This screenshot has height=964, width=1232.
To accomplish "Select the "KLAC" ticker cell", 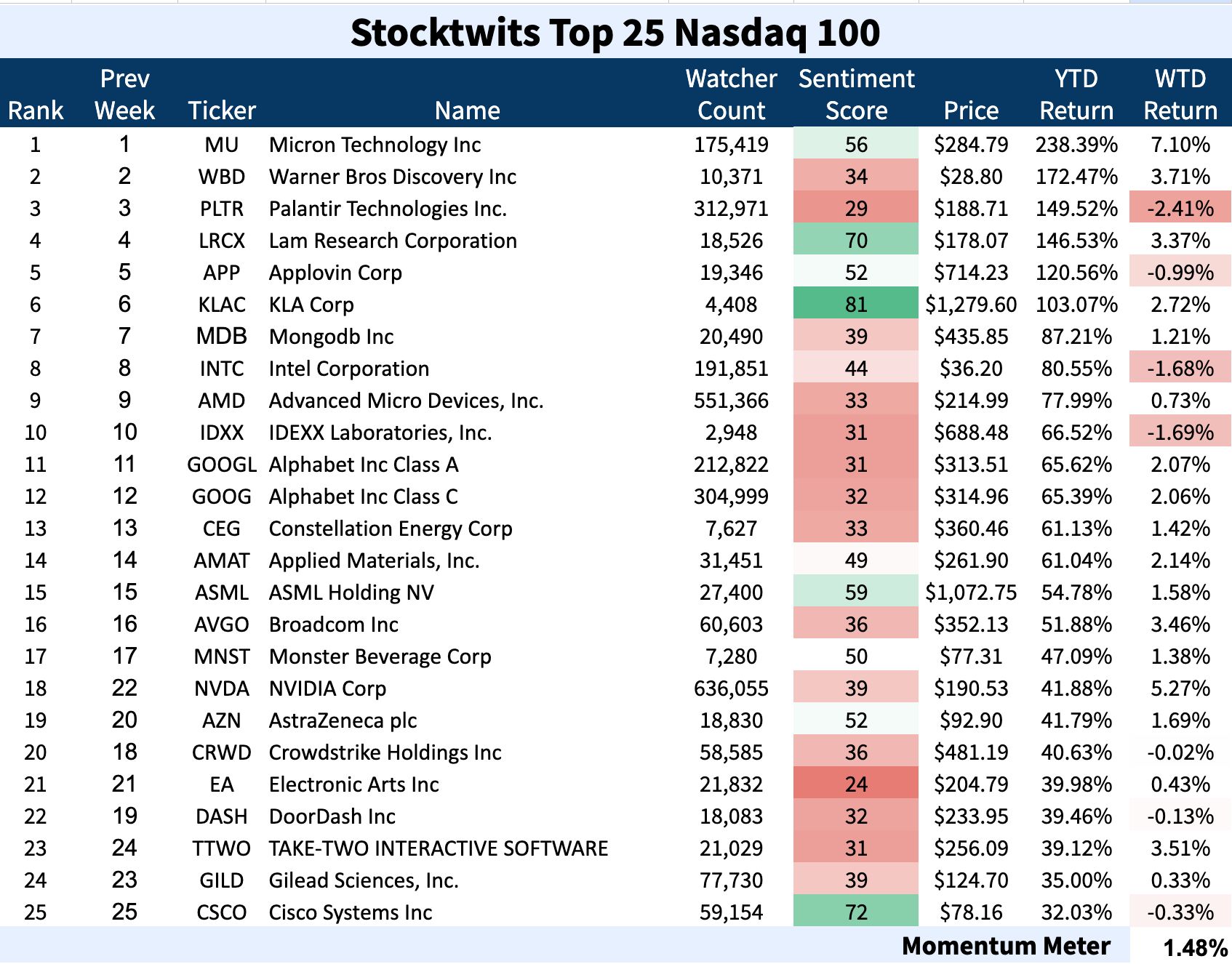I will pos(222,305).
